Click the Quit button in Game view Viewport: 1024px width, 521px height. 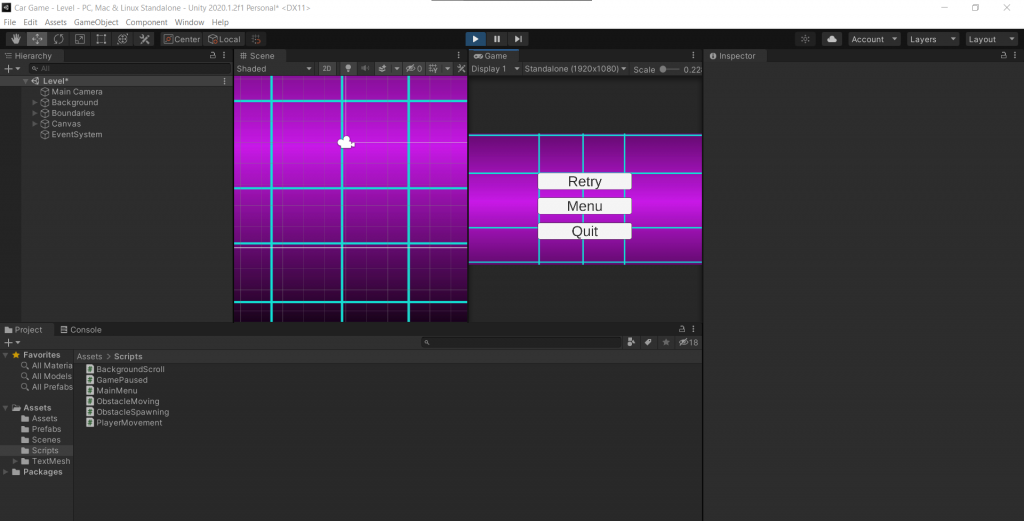coord(585,231)
